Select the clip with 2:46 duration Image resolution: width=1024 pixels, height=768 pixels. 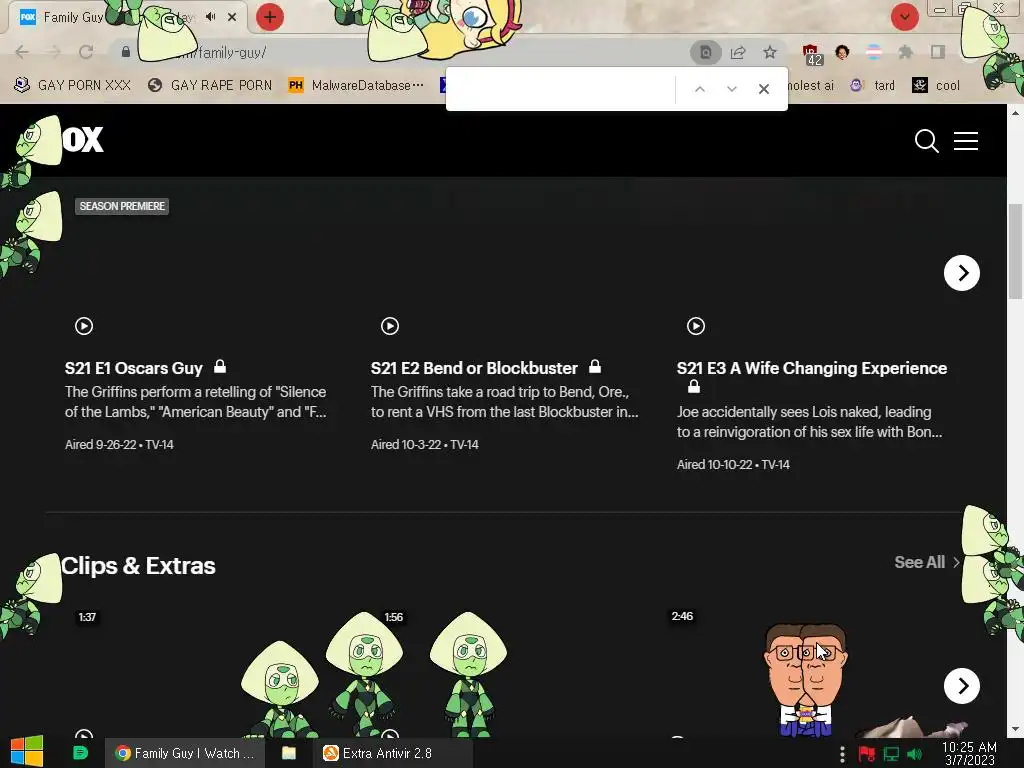pyautogui.click(x=682, y=616)
